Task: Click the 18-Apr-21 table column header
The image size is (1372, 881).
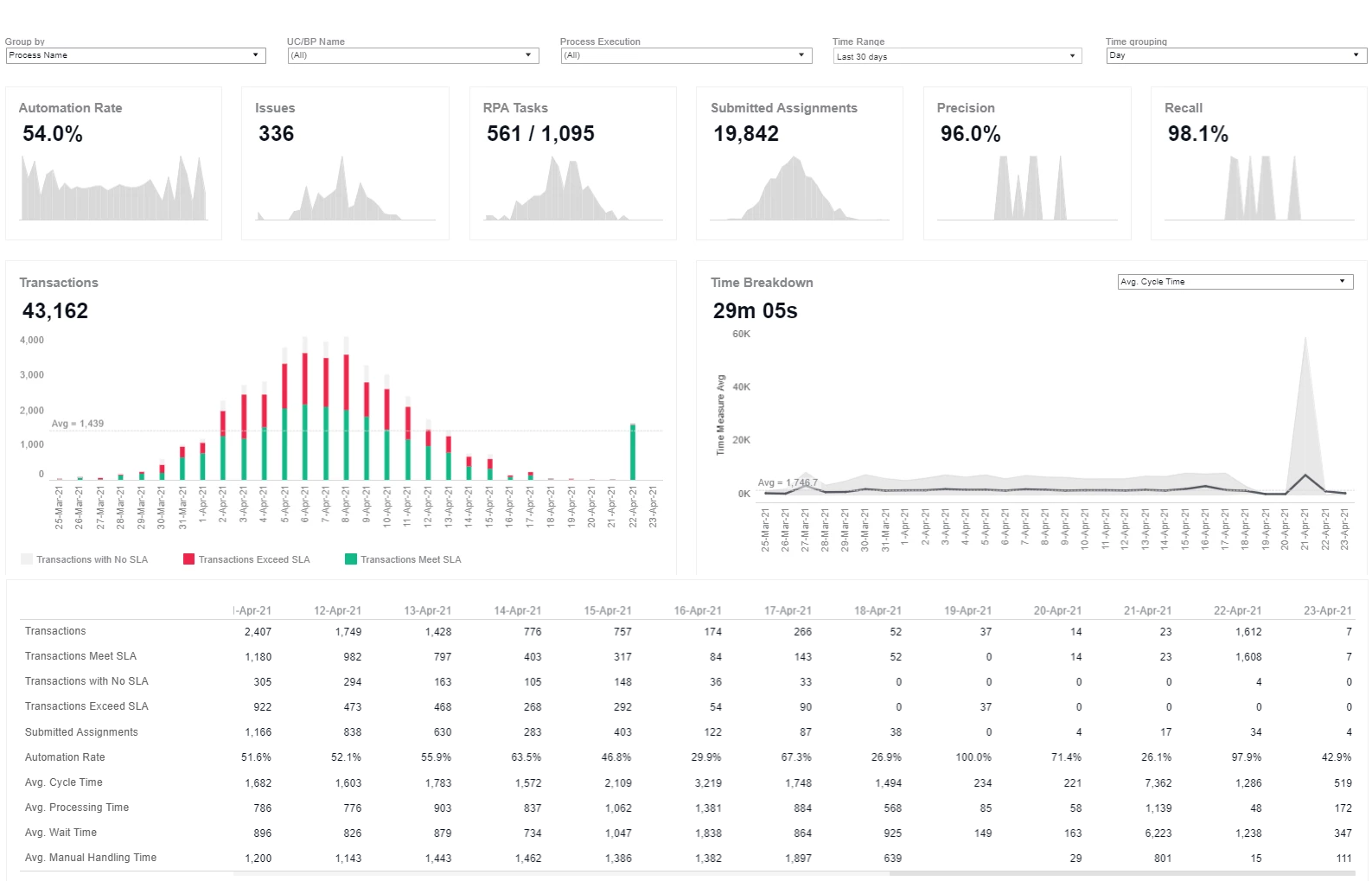Action: 877,610
